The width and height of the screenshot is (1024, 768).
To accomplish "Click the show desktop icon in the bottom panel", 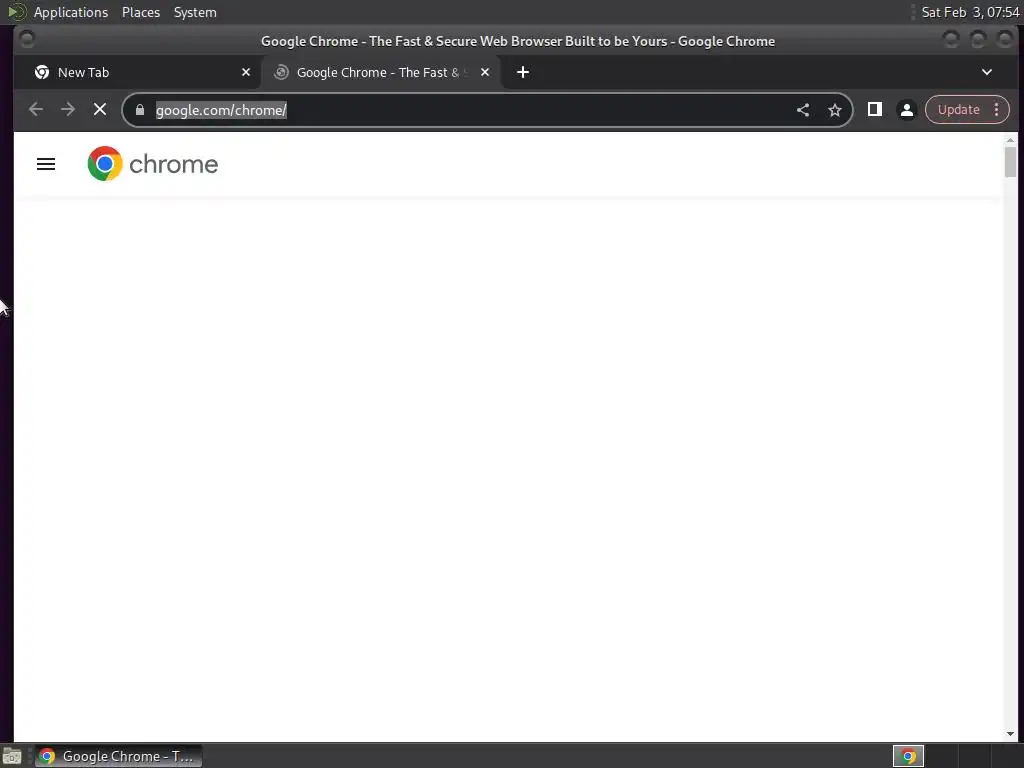I will (12, 756).
